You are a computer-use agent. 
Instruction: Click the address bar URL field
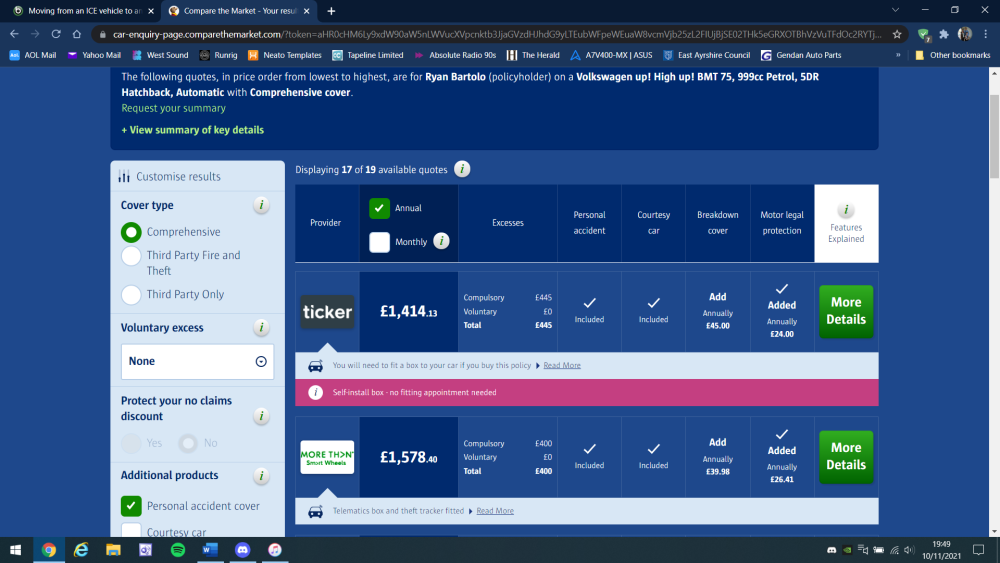(x=496, y=34)
